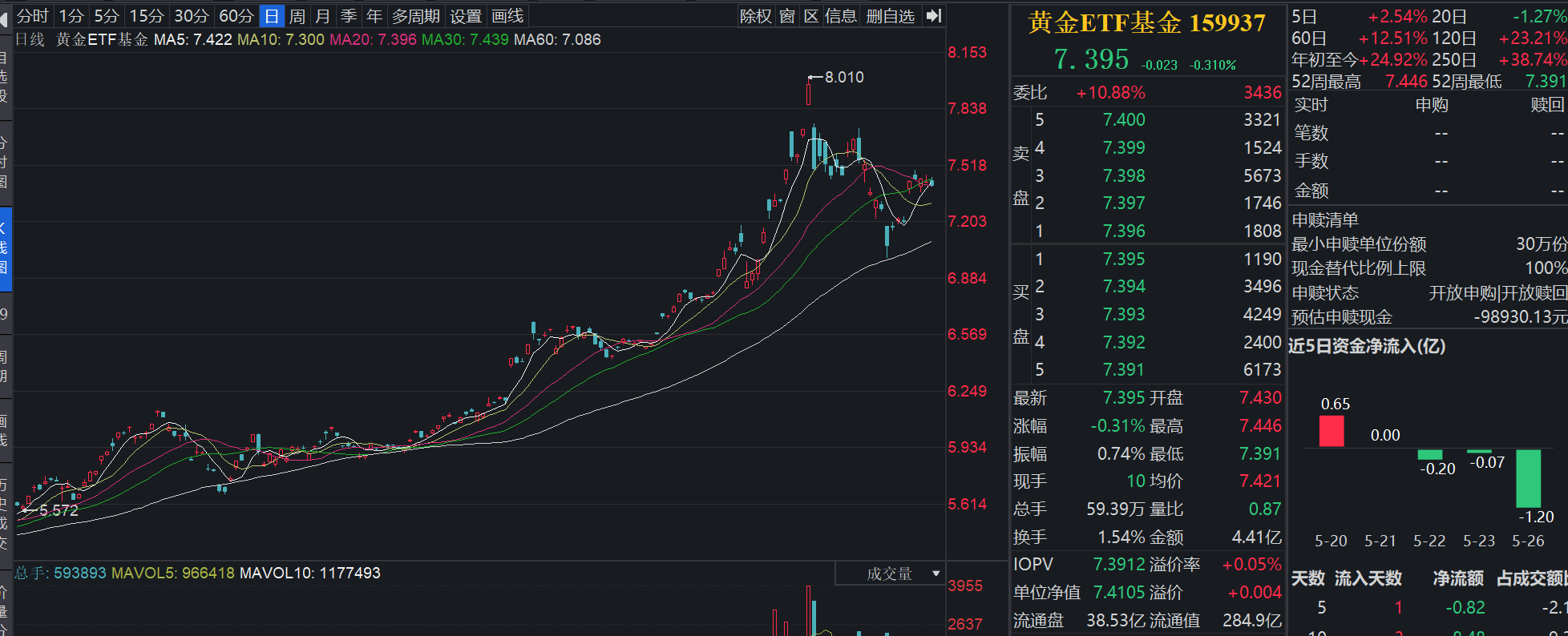
Task: Click the 信息 info button
Action: coord(841,16)
